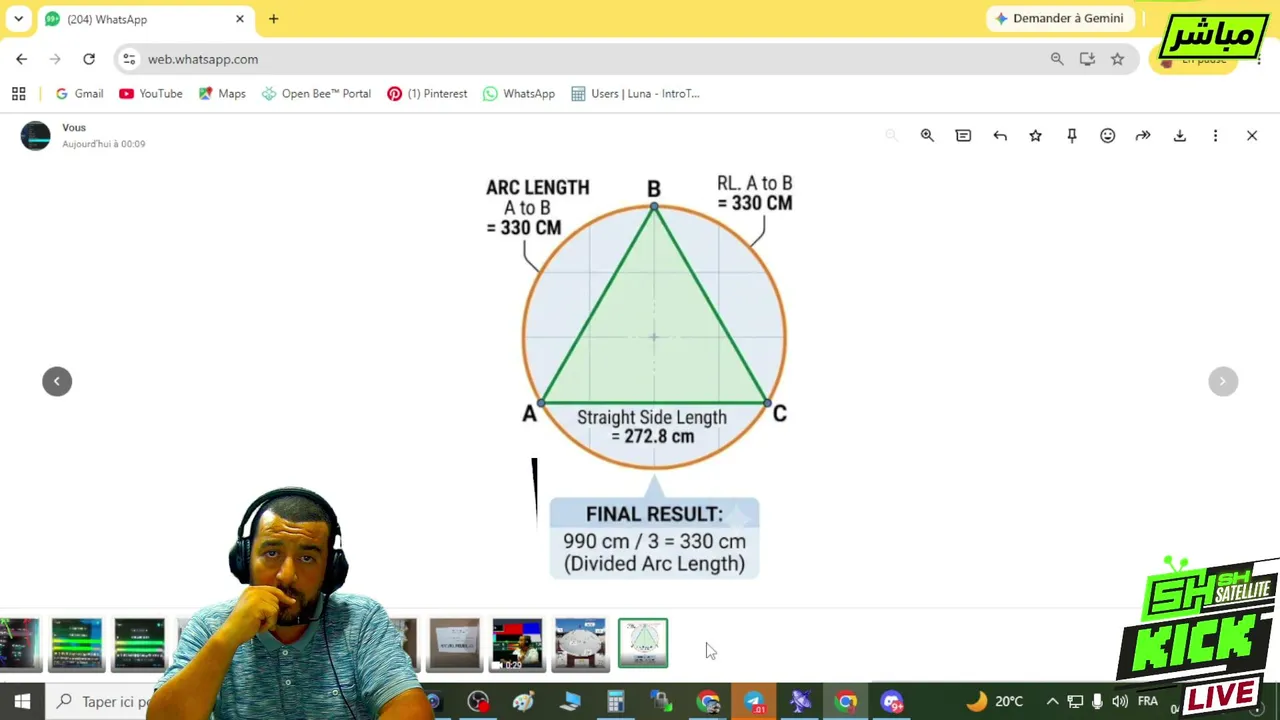Click the greyed zoom-out magnifier in viewer toolbar

coord(891,136)
